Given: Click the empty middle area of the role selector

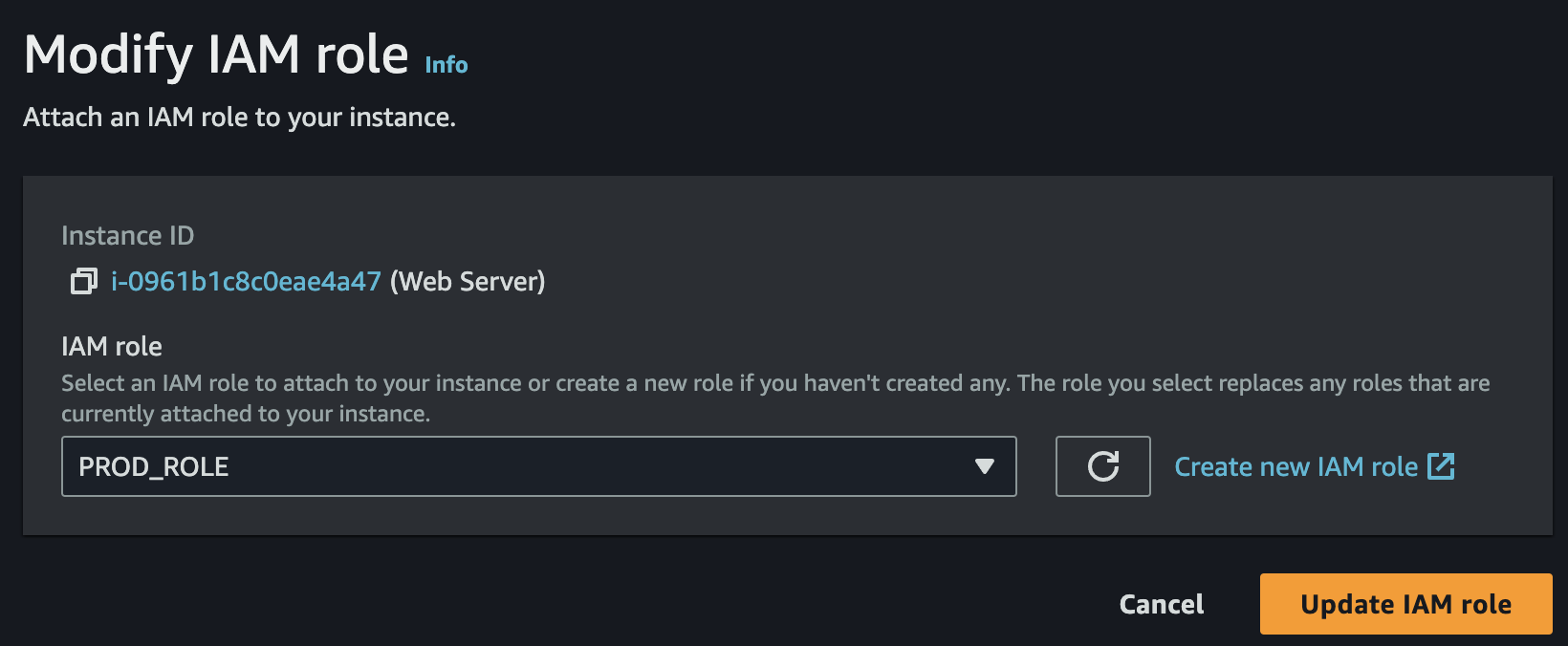Looking at the screenshot, I should coord(574,466).
